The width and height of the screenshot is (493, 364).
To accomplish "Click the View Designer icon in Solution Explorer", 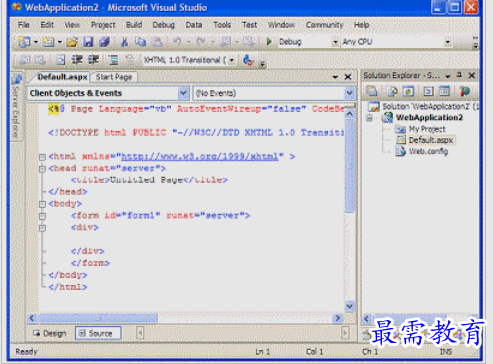I will pyautogui.click(x=444, y=91).
